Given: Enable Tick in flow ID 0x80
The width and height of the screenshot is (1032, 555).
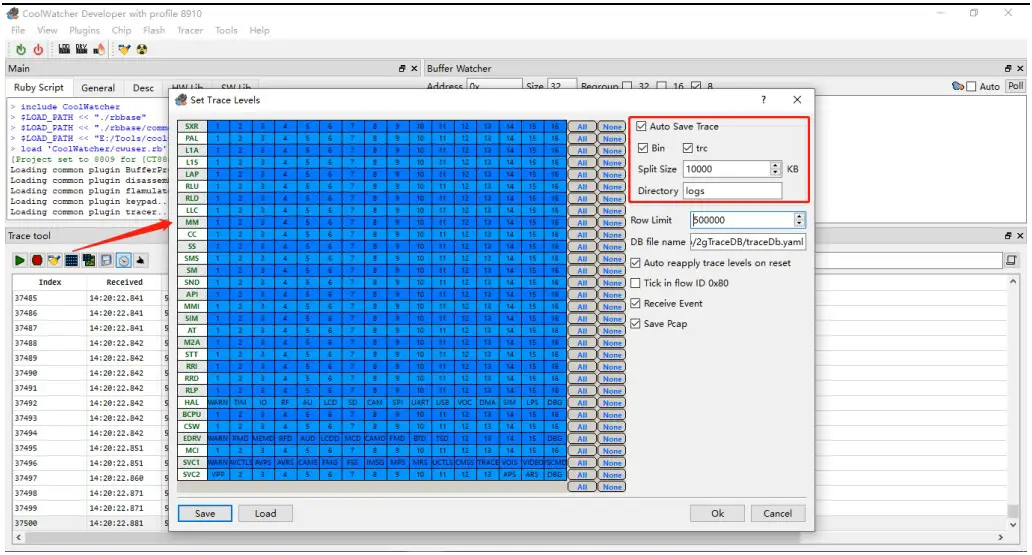Looking at the screenshot, I should [635, 283].
